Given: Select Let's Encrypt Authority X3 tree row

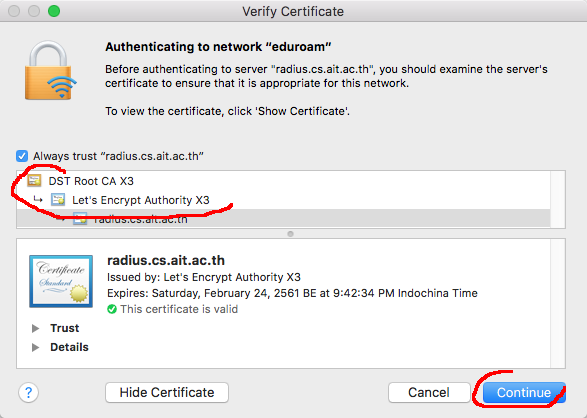Looking at the screenshot, I should pyautogui.click(x=283, y=200).
